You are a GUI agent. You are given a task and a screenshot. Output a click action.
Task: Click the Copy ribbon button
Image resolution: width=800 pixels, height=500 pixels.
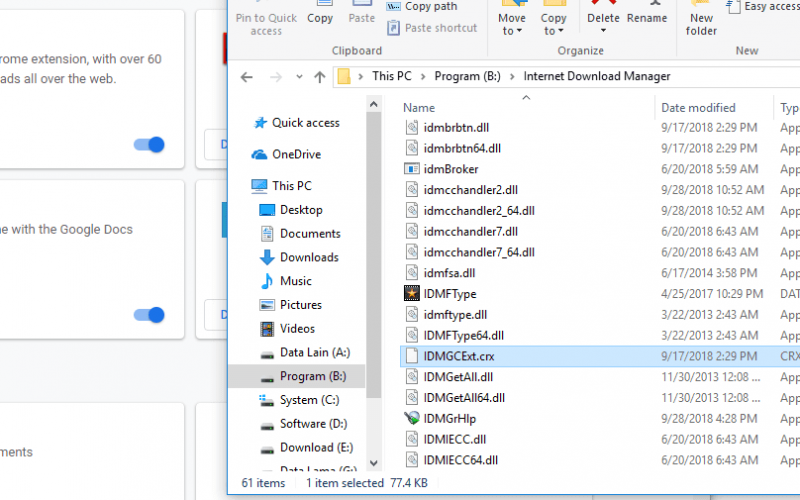point(320,12)
